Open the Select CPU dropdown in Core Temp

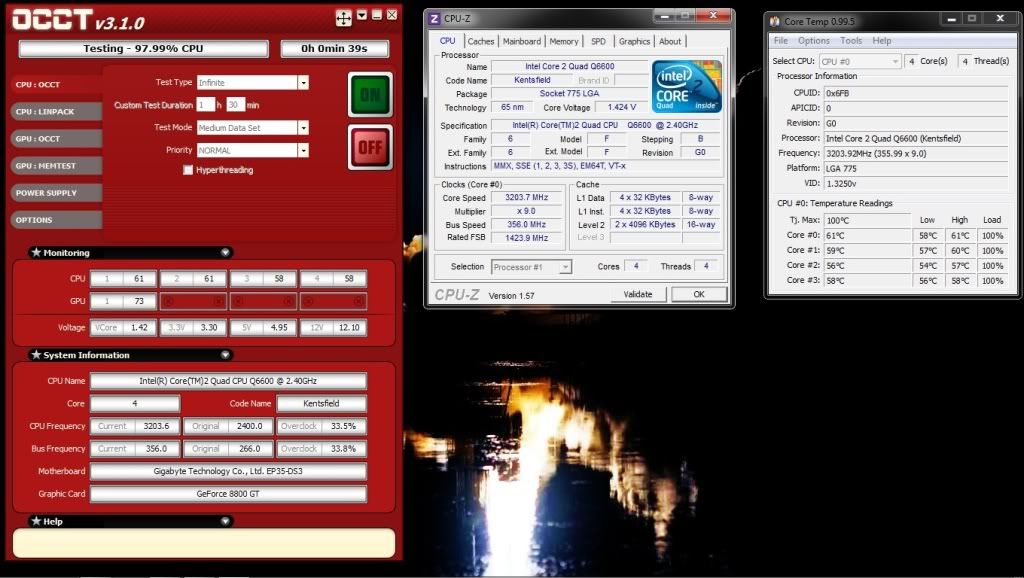860,61
